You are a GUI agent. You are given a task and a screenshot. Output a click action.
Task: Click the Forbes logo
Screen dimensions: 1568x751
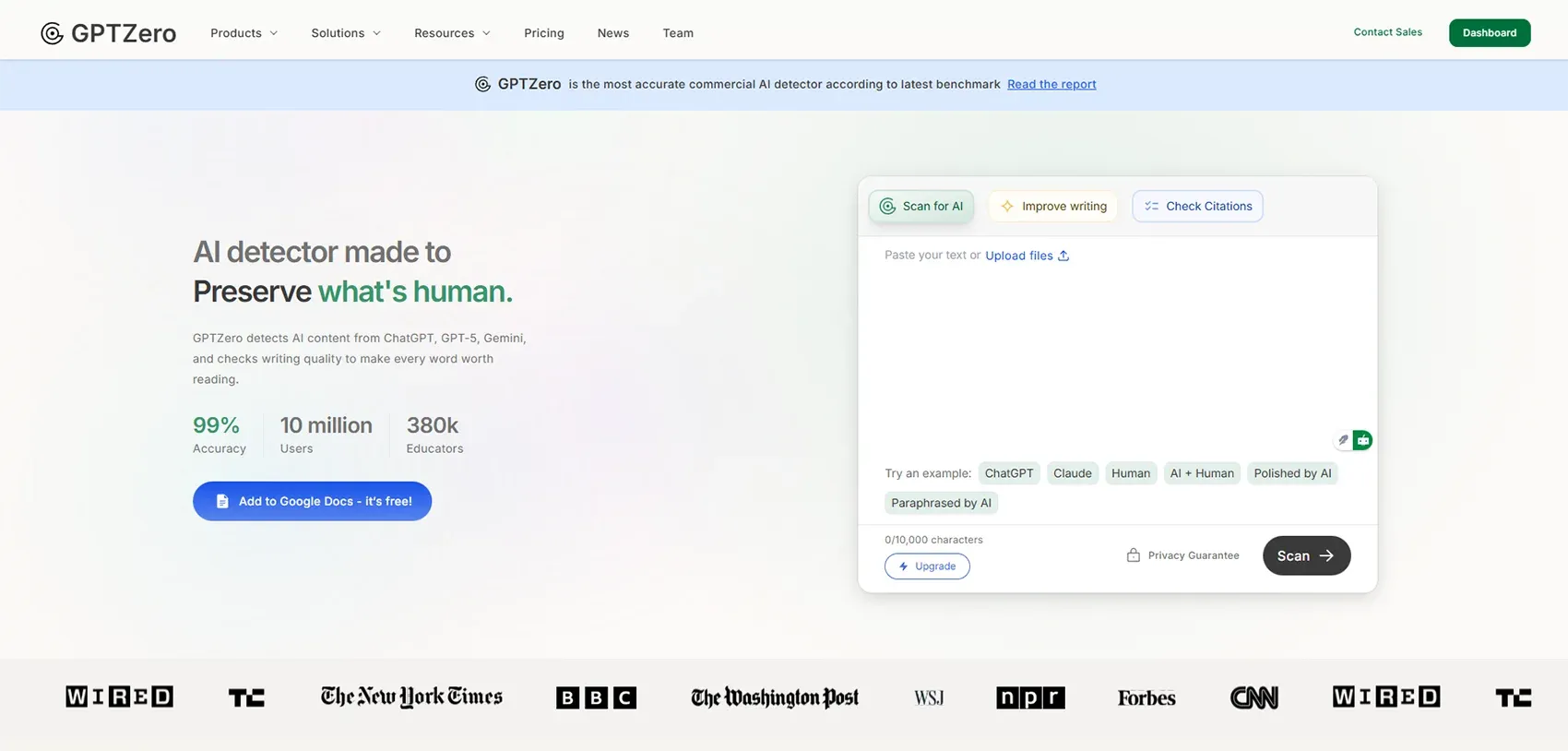click(1146, 698)
